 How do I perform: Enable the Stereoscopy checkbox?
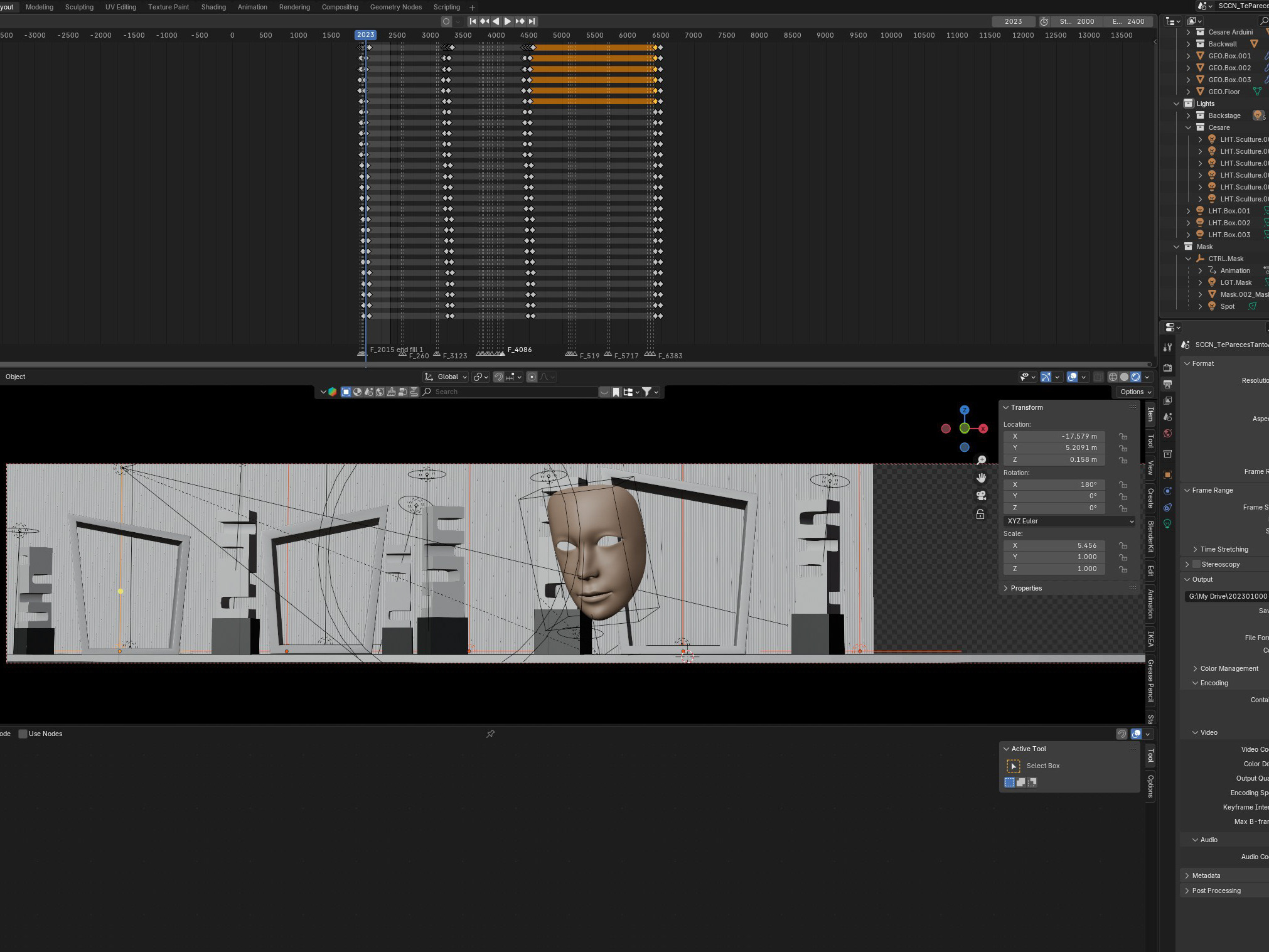(1196, 564)
